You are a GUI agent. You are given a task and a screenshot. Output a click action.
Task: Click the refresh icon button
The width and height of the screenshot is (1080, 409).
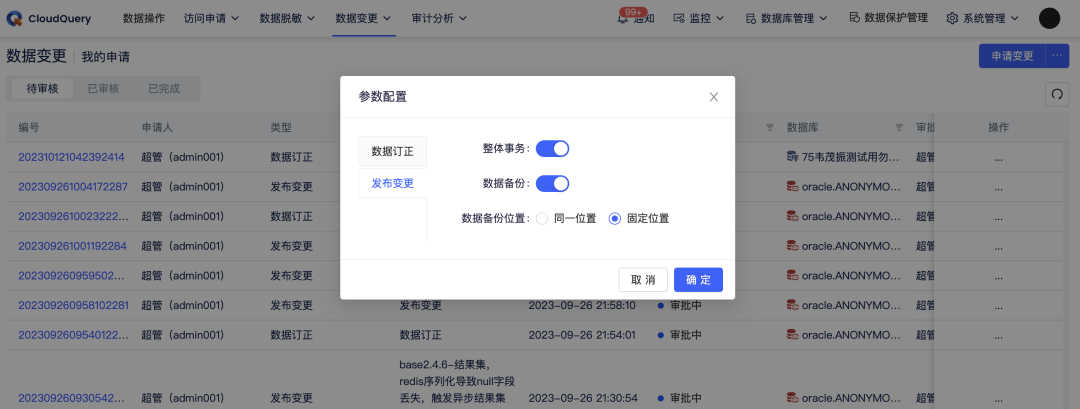pos(1057,95)
